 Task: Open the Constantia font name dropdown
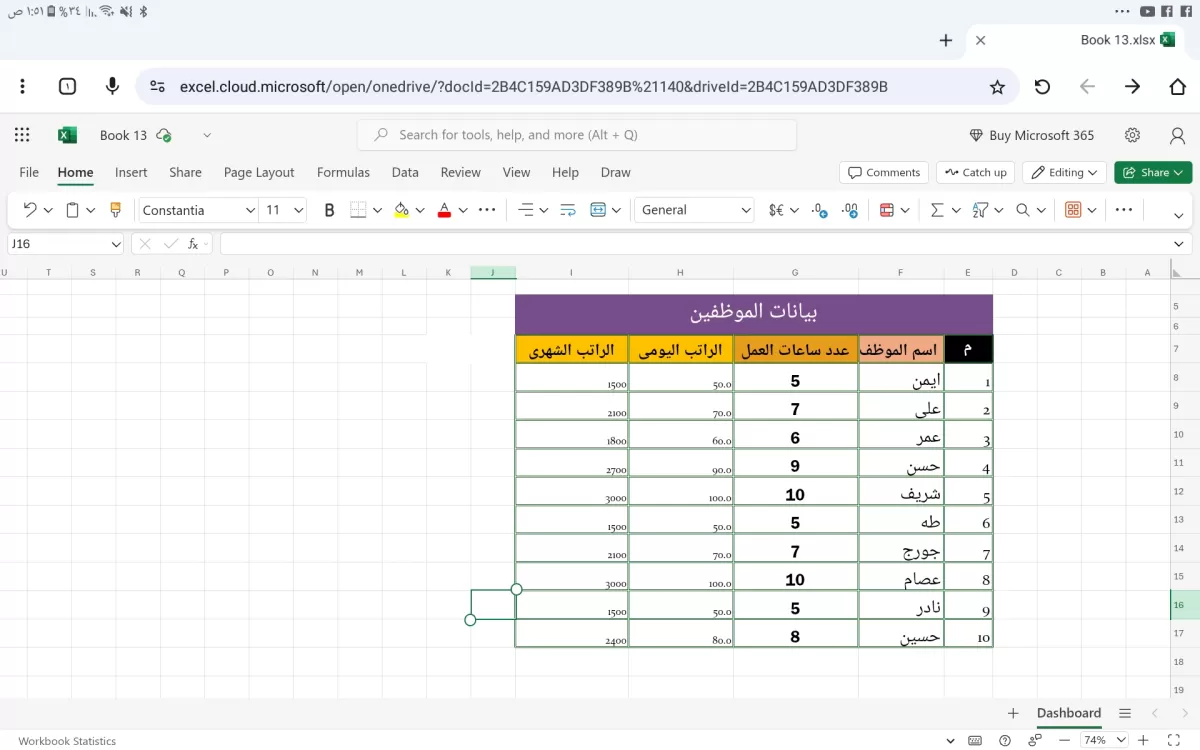click(x=198, y=210)
